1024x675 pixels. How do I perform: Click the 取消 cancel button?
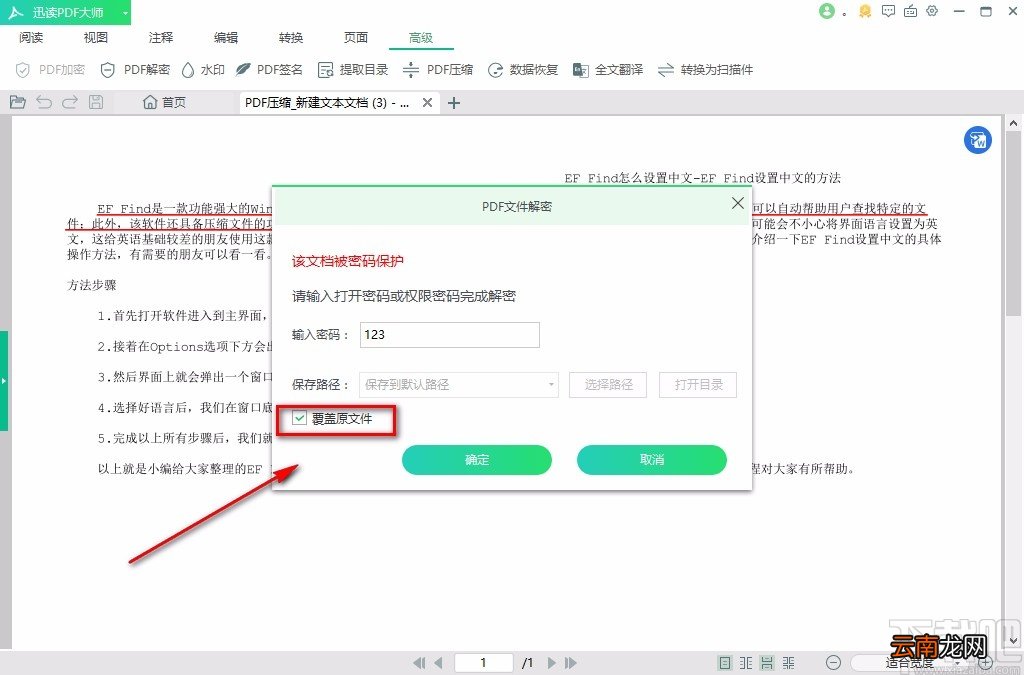[x=652, y=460]
